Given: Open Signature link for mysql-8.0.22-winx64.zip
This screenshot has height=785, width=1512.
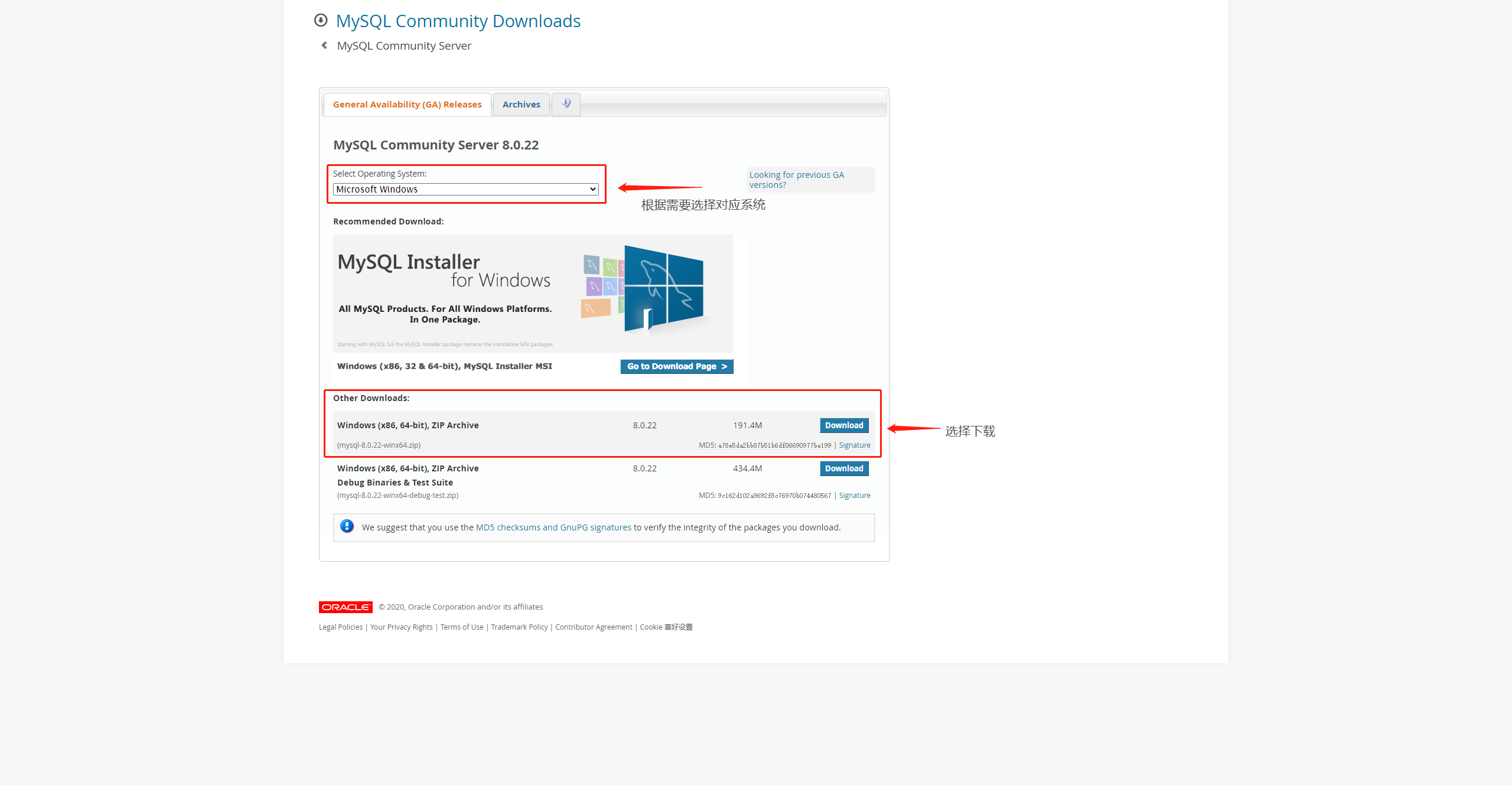Looking at the screenshot, I should [x=855, y=445].
